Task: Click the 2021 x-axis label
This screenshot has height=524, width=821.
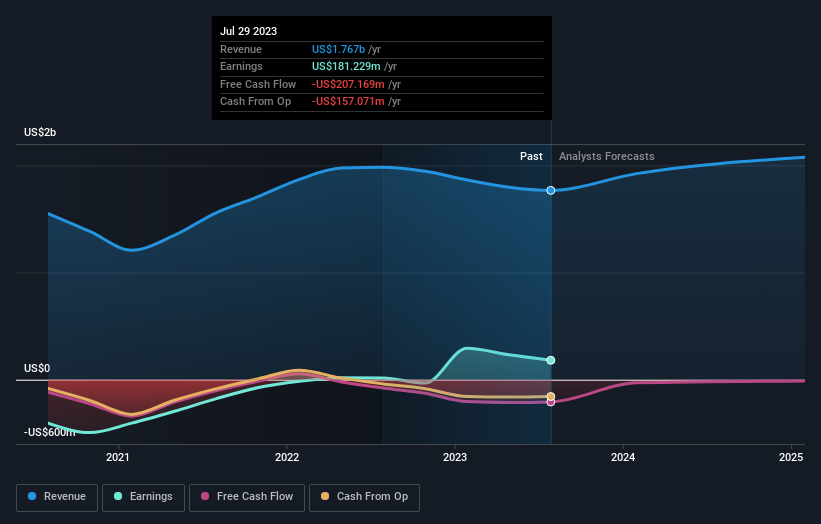Action: 118,458
